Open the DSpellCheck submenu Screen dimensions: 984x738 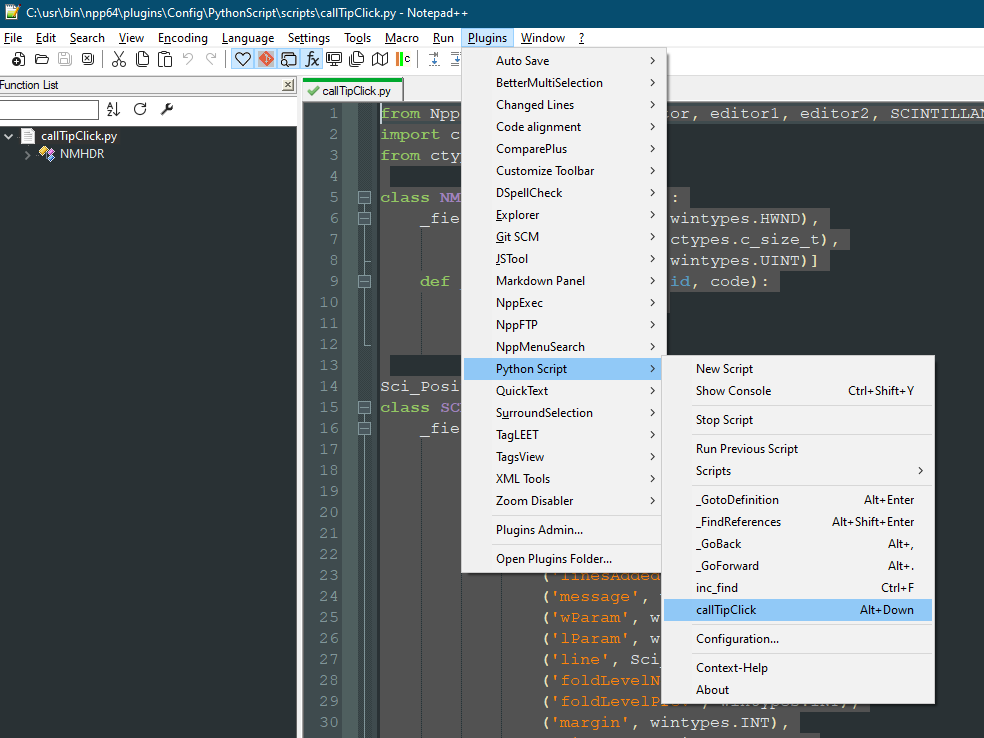(x=563, y=193)
